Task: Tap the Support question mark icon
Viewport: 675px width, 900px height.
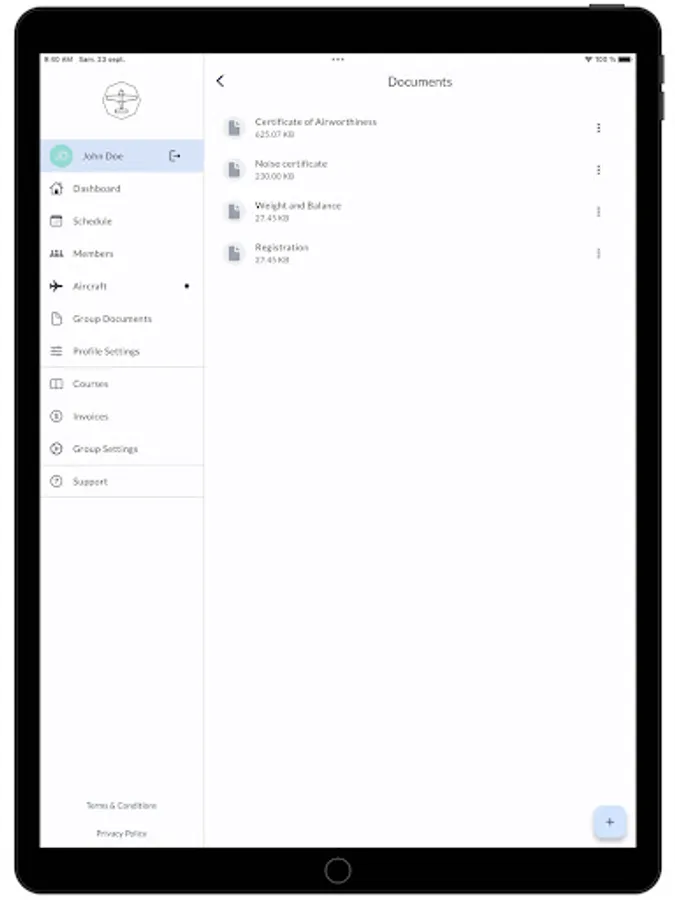Action: click(56, 482)
